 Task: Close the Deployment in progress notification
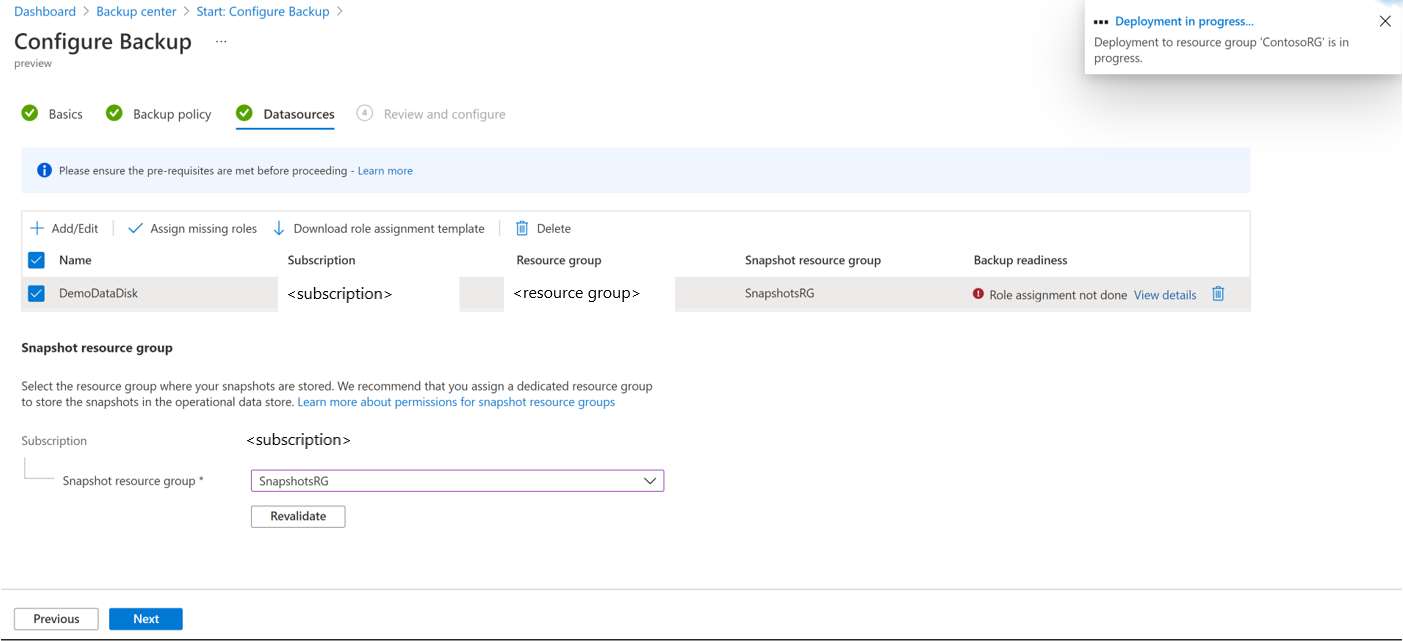(1385, 21)
